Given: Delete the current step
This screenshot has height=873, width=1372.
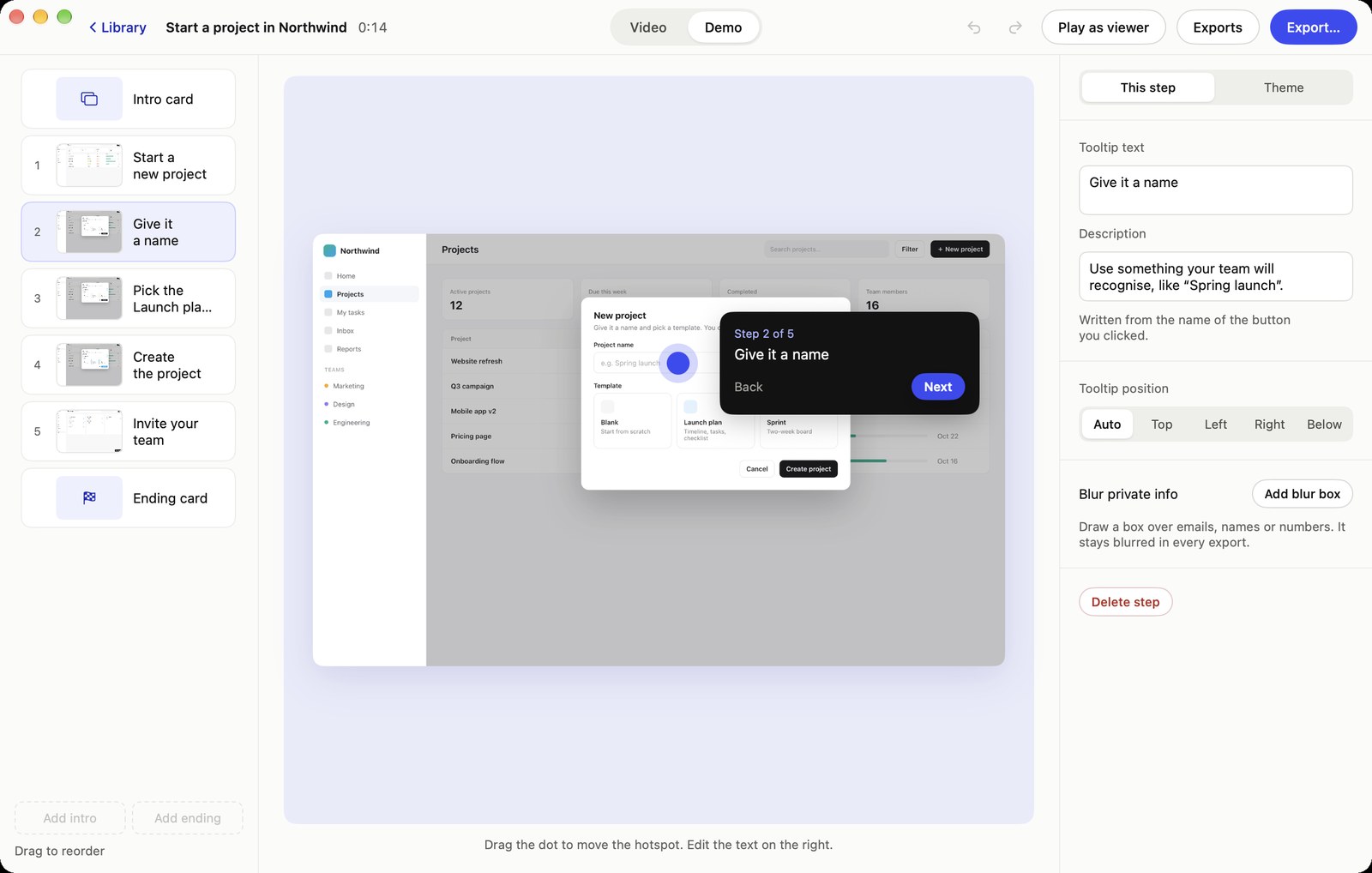Looking at the screenshot, I should tap(1125, 602).
